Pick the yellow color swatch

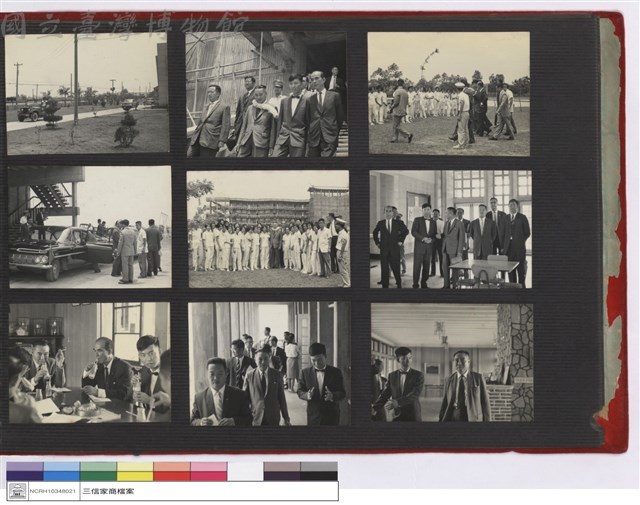click(x=135, y=471)
